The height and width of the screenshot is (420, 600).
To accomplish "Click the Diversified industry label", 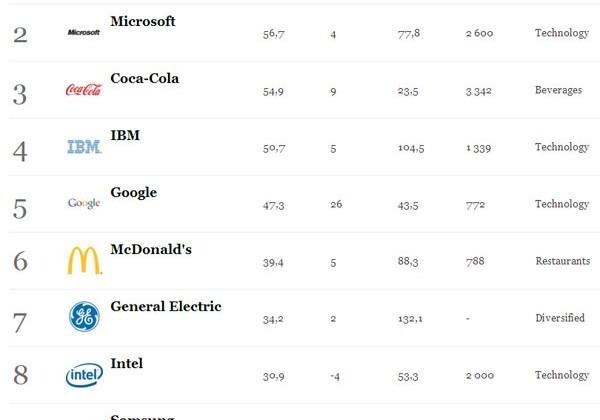I will [560, 318].
